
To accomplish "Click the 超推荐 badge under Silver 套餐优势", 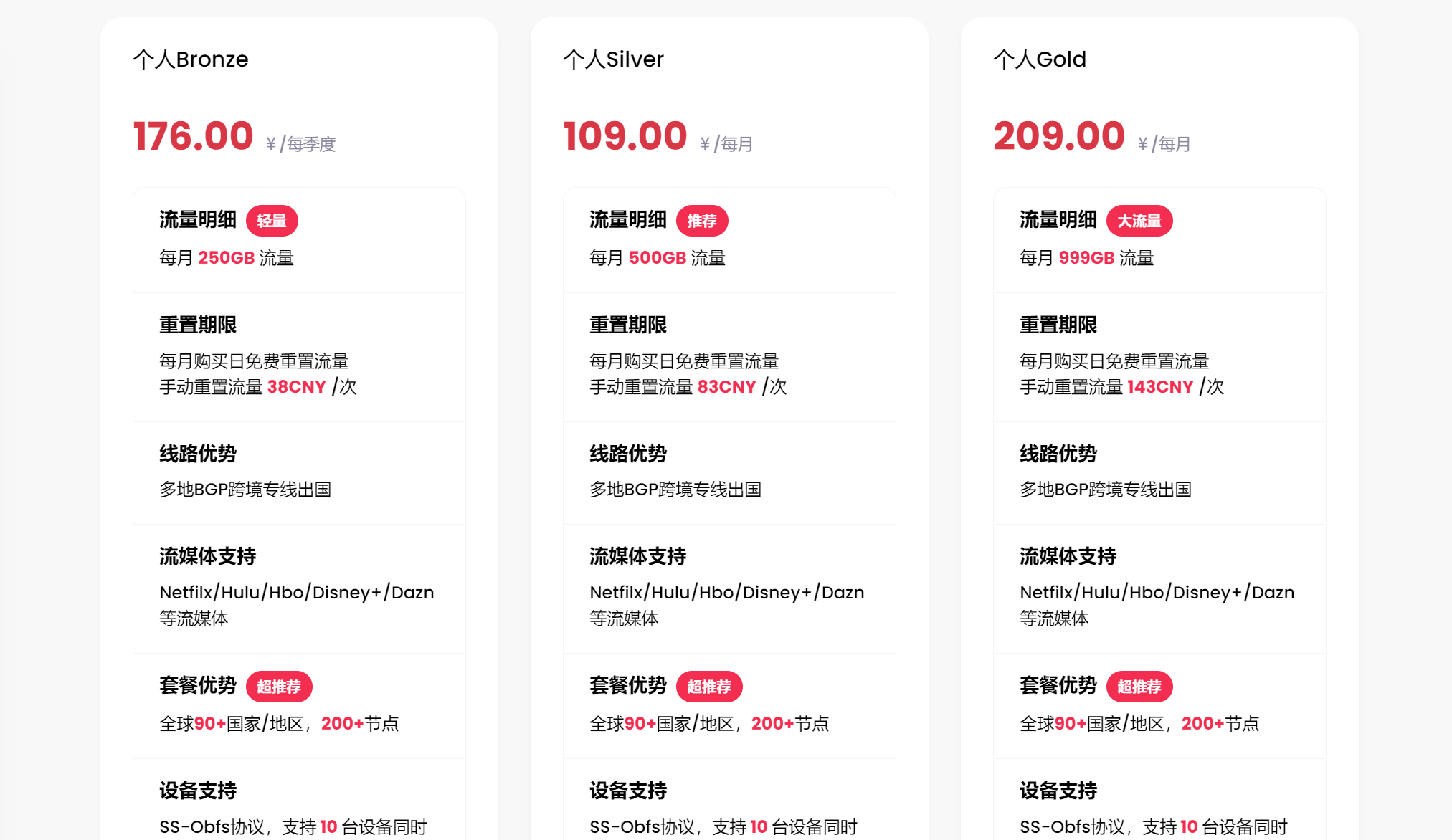I will [x=710, y=686].
